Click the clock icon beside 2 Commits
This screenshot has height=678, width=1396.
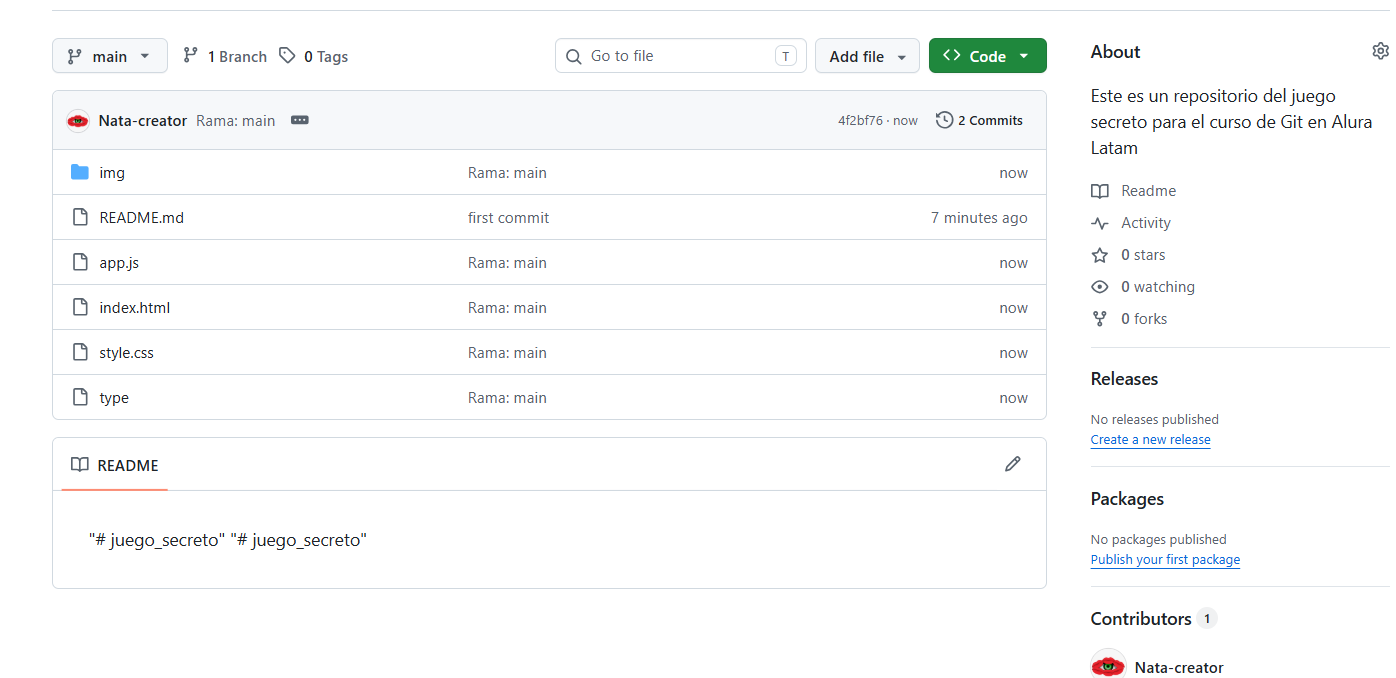pos(944,120)
